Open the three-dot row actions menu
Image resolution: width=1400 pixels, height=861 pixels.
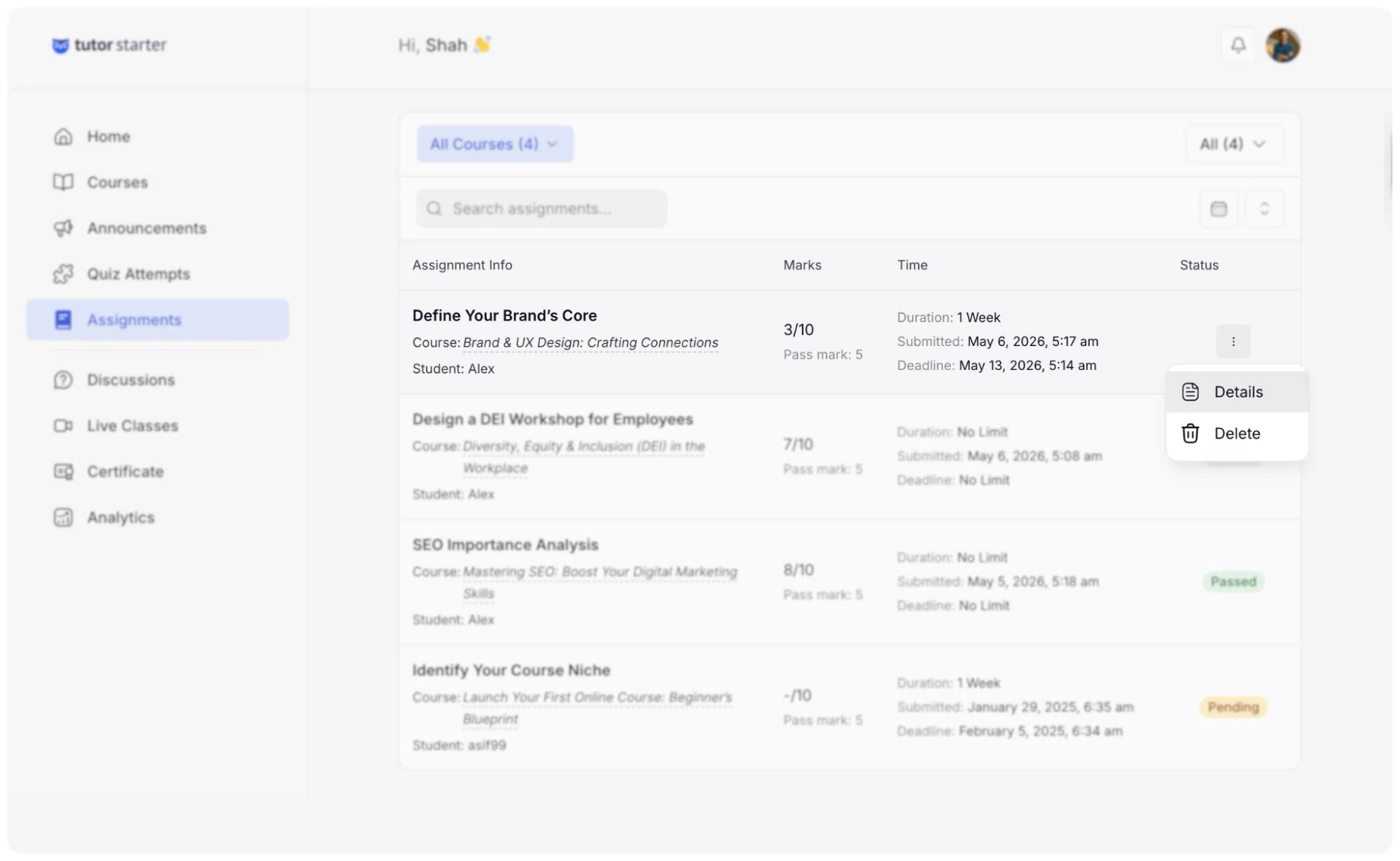pyautogui.click(x=1233, y=342)
